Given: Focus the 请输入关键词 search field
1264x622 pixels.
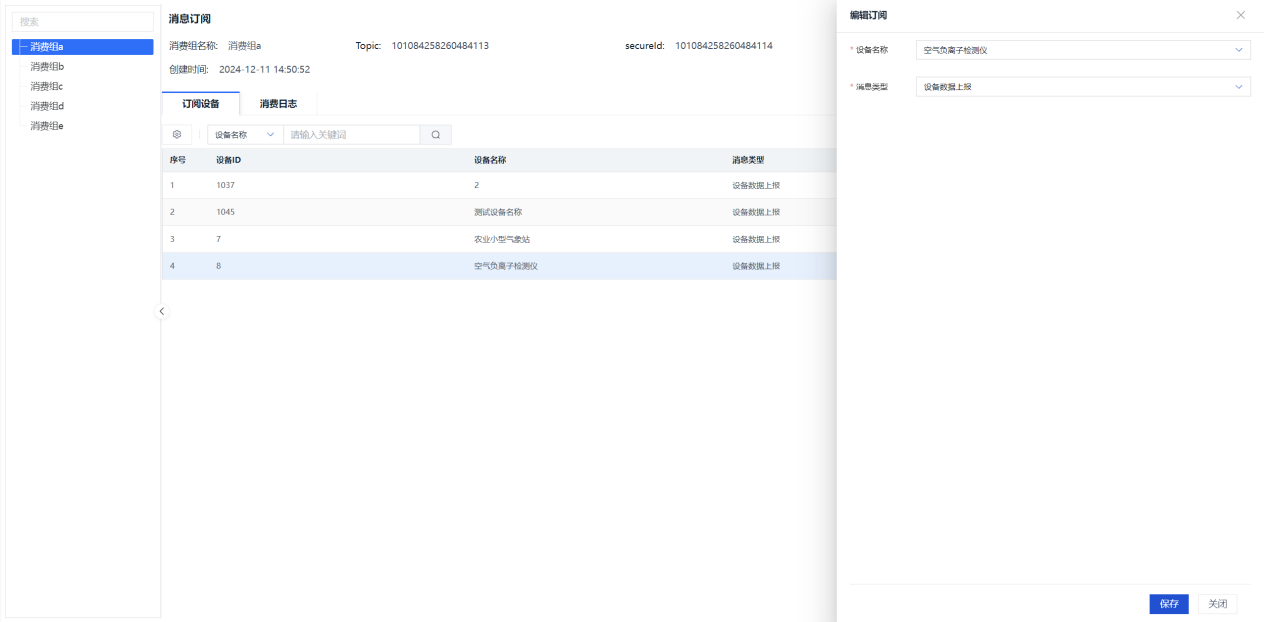Looking at the screenshot, I should pyautogui.click(x=351, y=134).
